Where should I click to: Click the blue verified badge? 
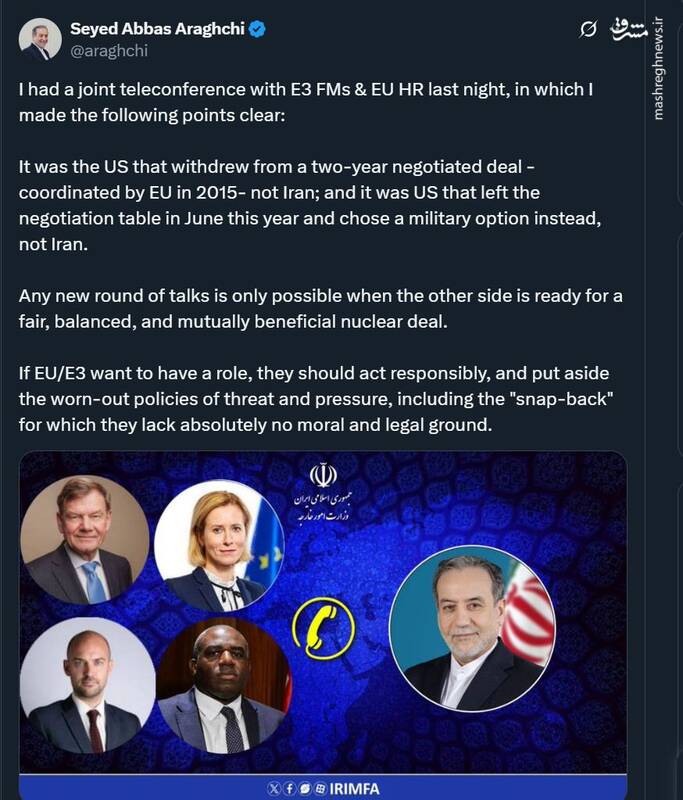point(257,29)
